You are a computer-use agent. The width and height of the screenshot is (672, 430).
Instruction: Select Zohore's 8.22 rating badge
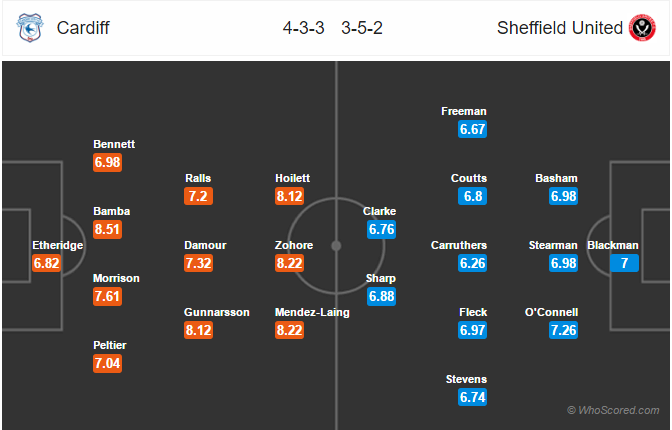tap(289, 263)
